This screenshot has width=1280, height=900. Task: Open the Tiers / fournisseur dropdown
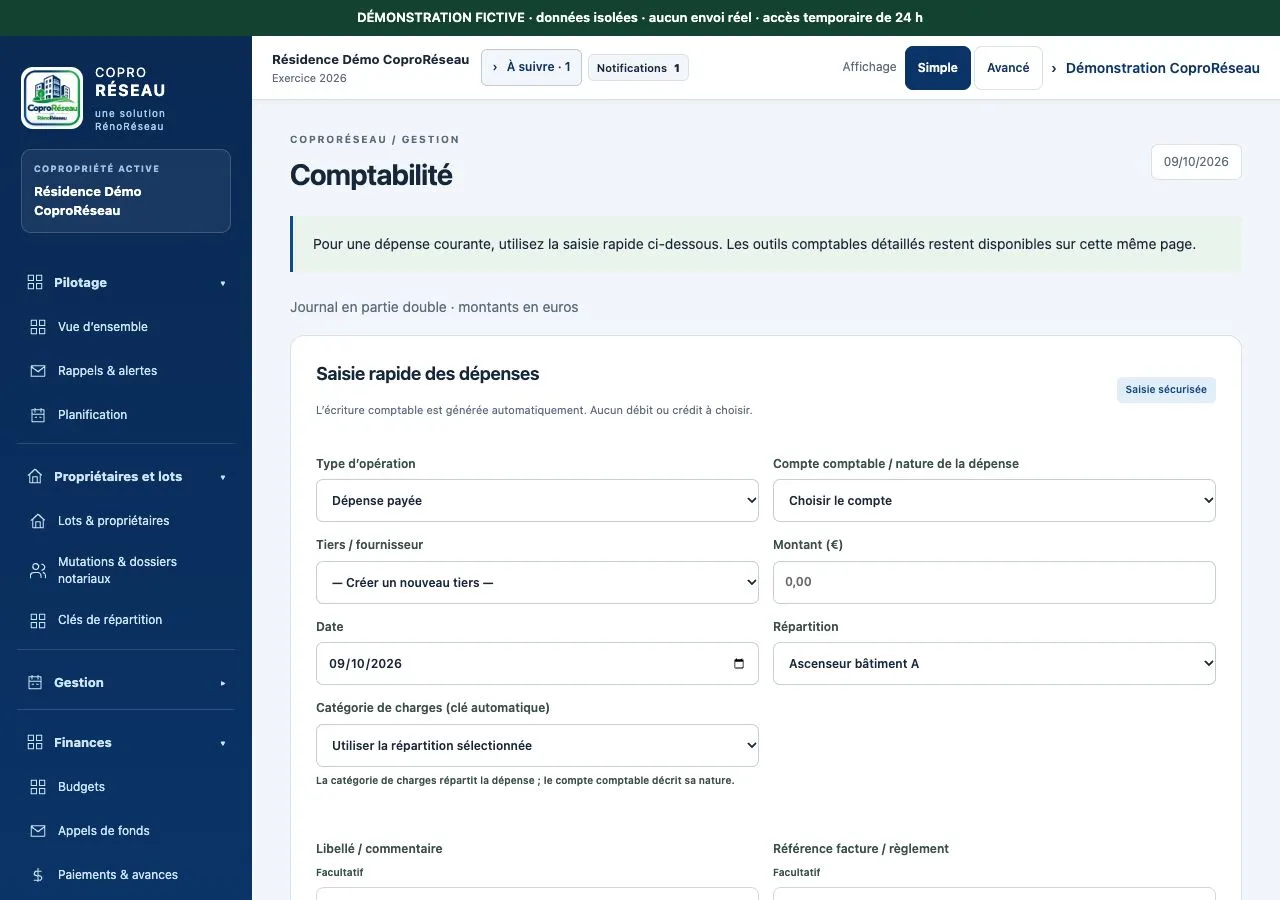point(537,582)
